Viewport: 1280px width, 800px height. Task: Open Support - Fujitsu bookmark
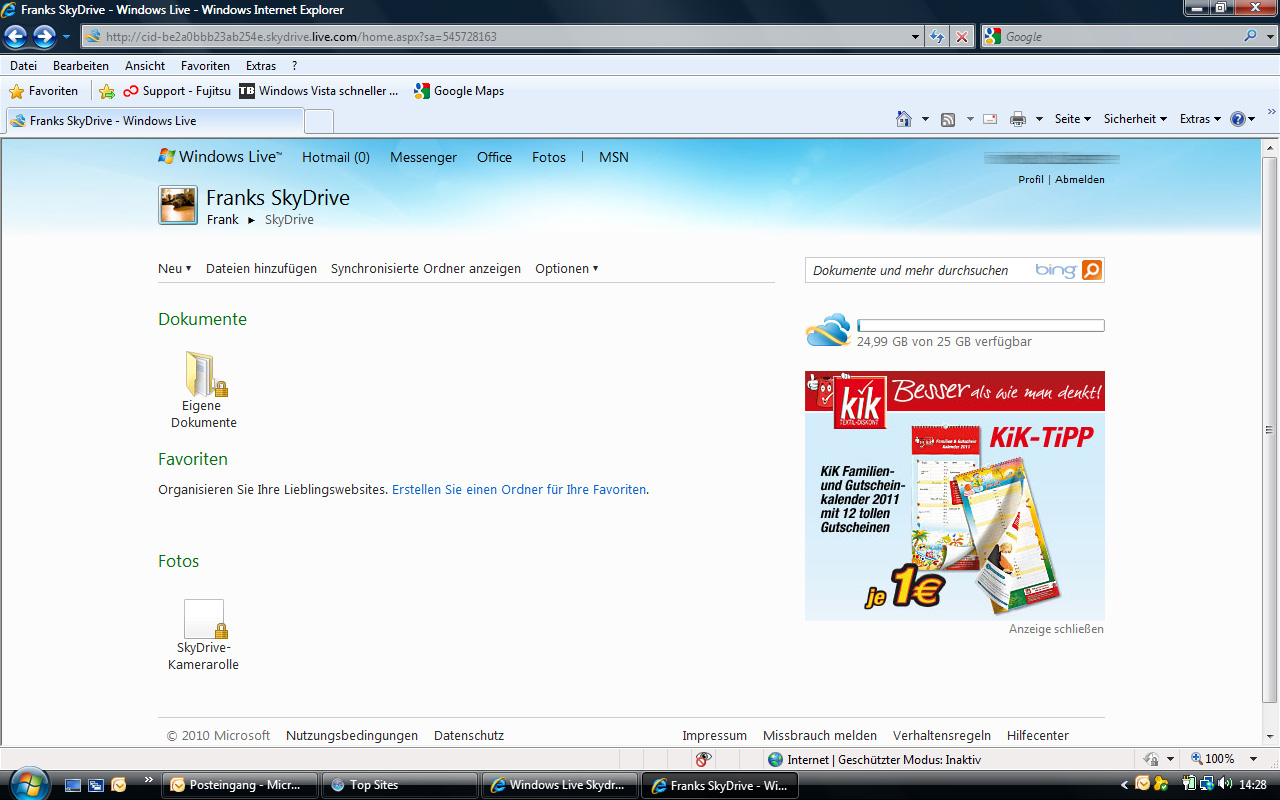[x=177, y=91]
